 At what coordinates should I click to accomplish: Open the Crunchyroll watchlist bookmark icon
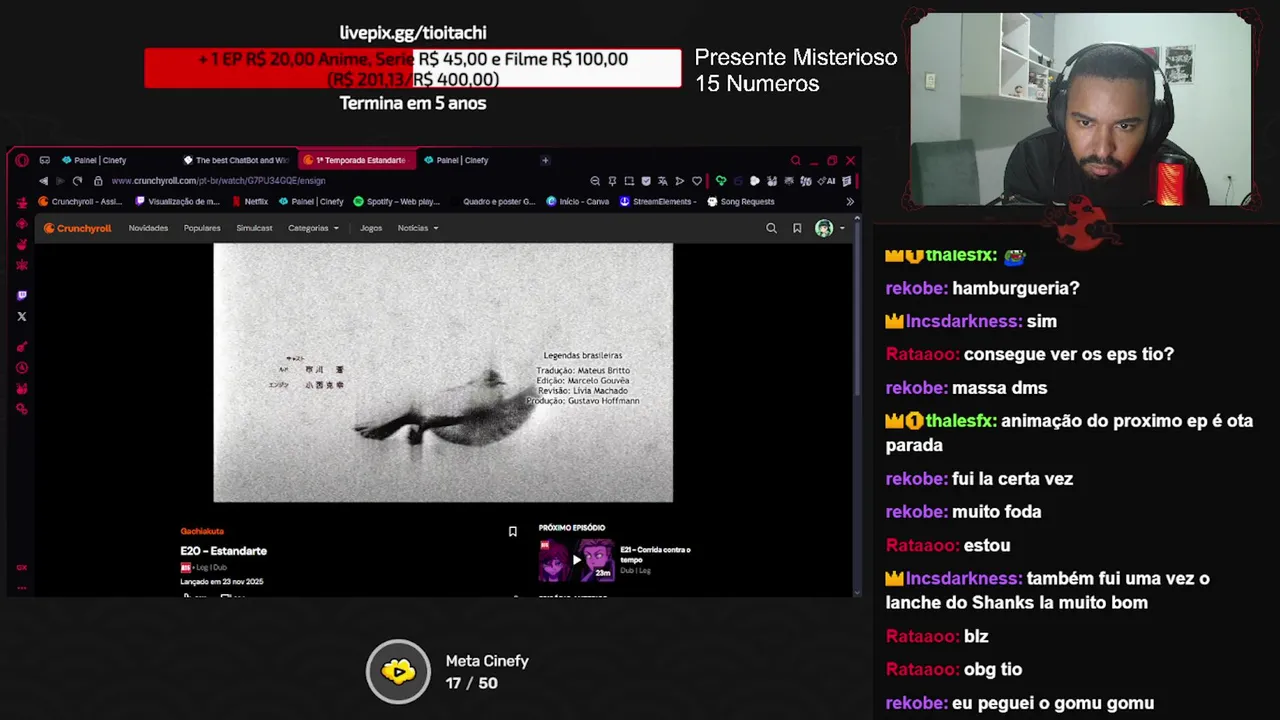pyautogui.click(x=797, y=228)
